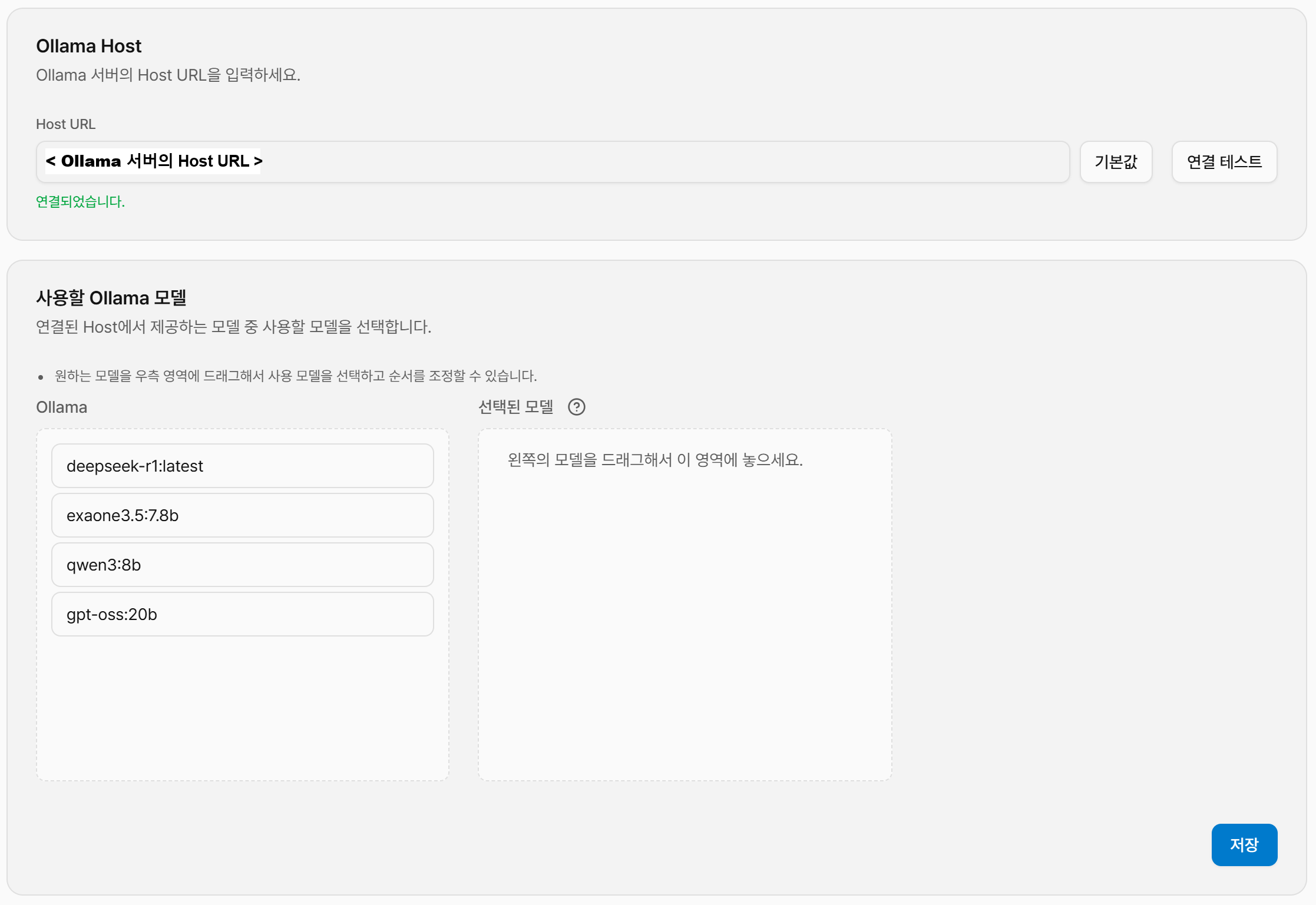Click the 선택된 모델 label
1316x905 pixels.
tap(516, 407)
